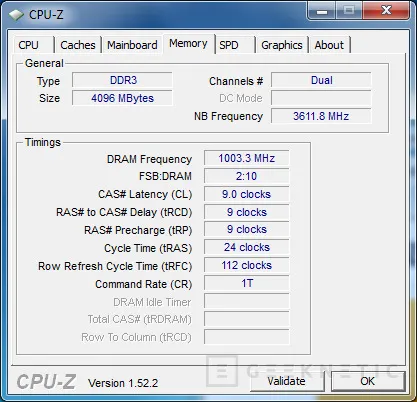Click the CAS# Latency (CL) label

pyautogui.click(x=145, y=194)
